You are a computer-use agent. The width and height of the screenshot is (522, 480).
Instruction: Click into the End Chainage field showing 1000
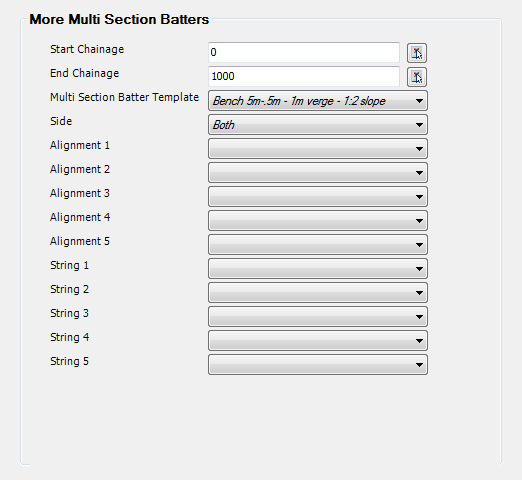[x=304, y=76]
